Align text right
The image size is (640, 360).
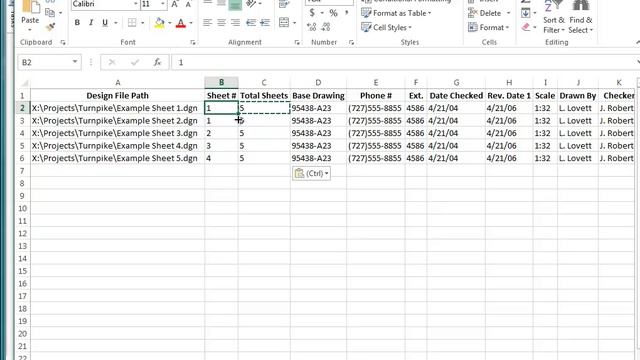pos(235,22)
